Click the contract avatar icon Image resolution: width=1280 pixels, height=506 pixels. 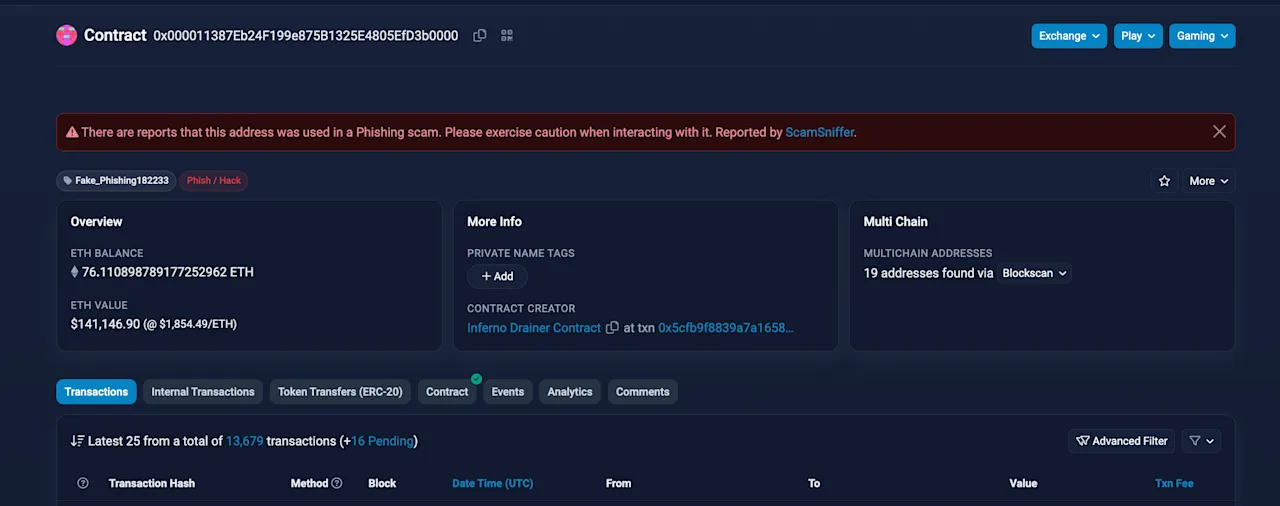click(x=67, y=35)
